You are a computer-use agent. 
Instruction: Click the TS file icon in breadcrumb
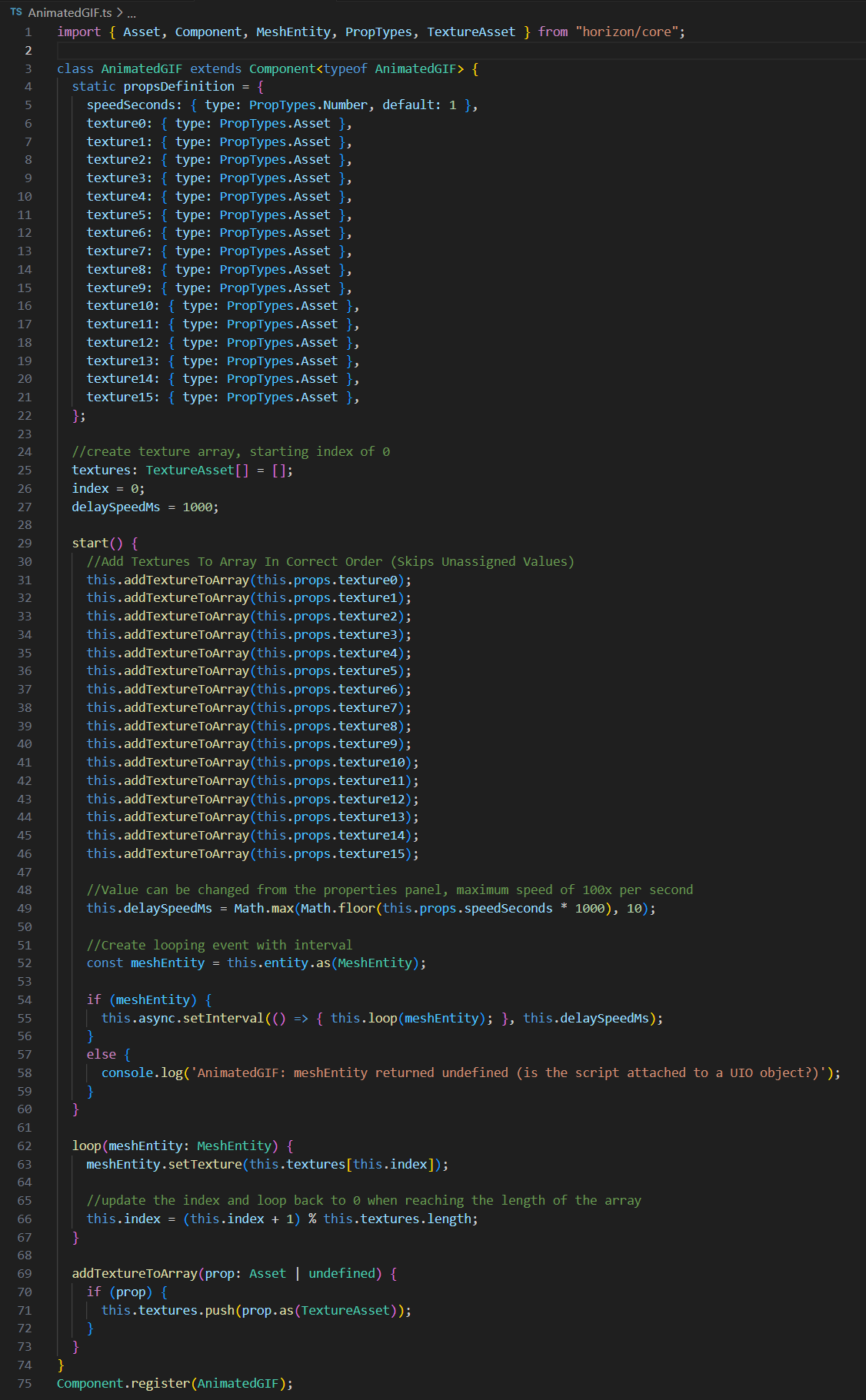16,12
